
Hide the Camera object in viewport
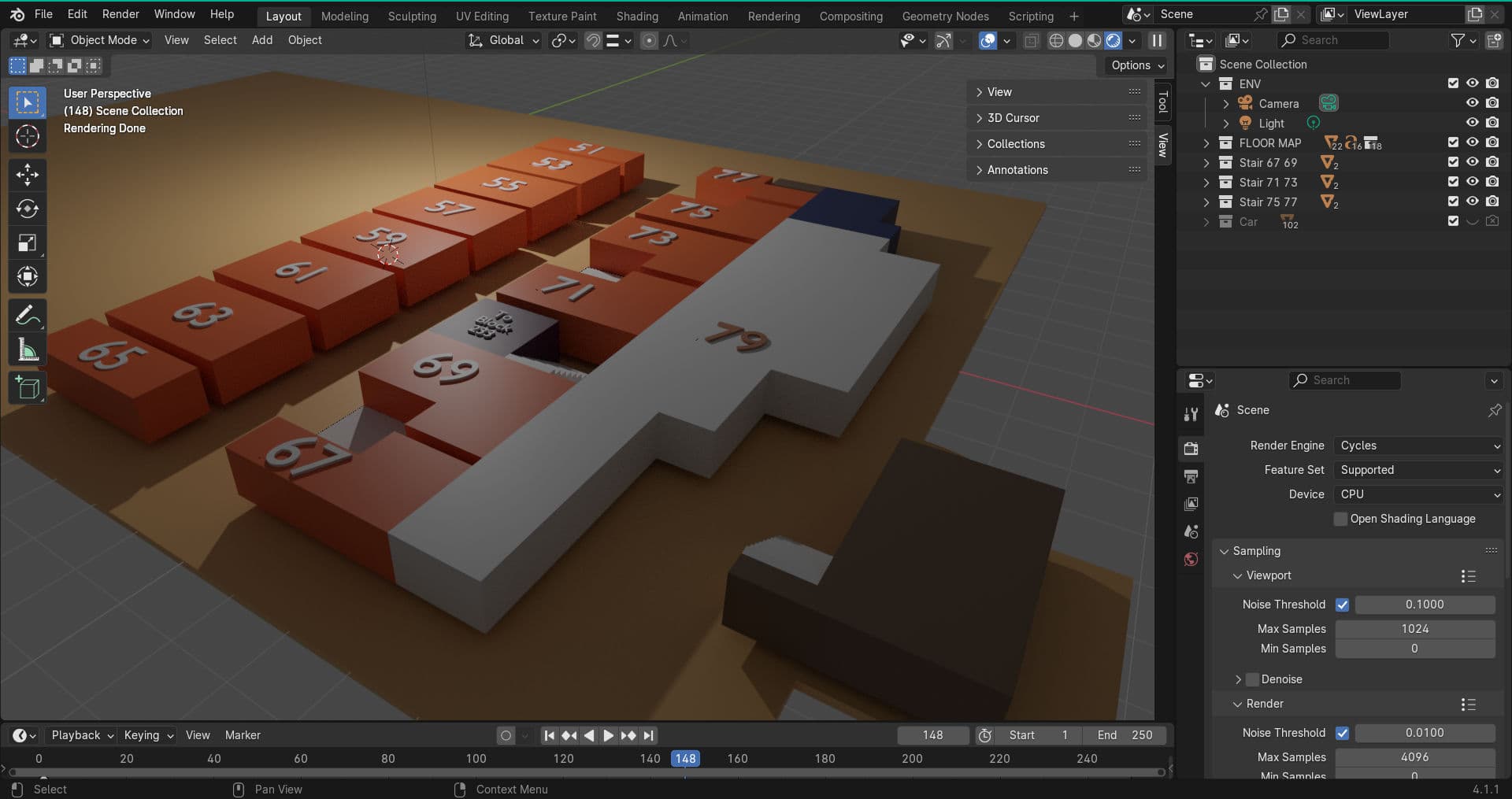coord(1472,103)
